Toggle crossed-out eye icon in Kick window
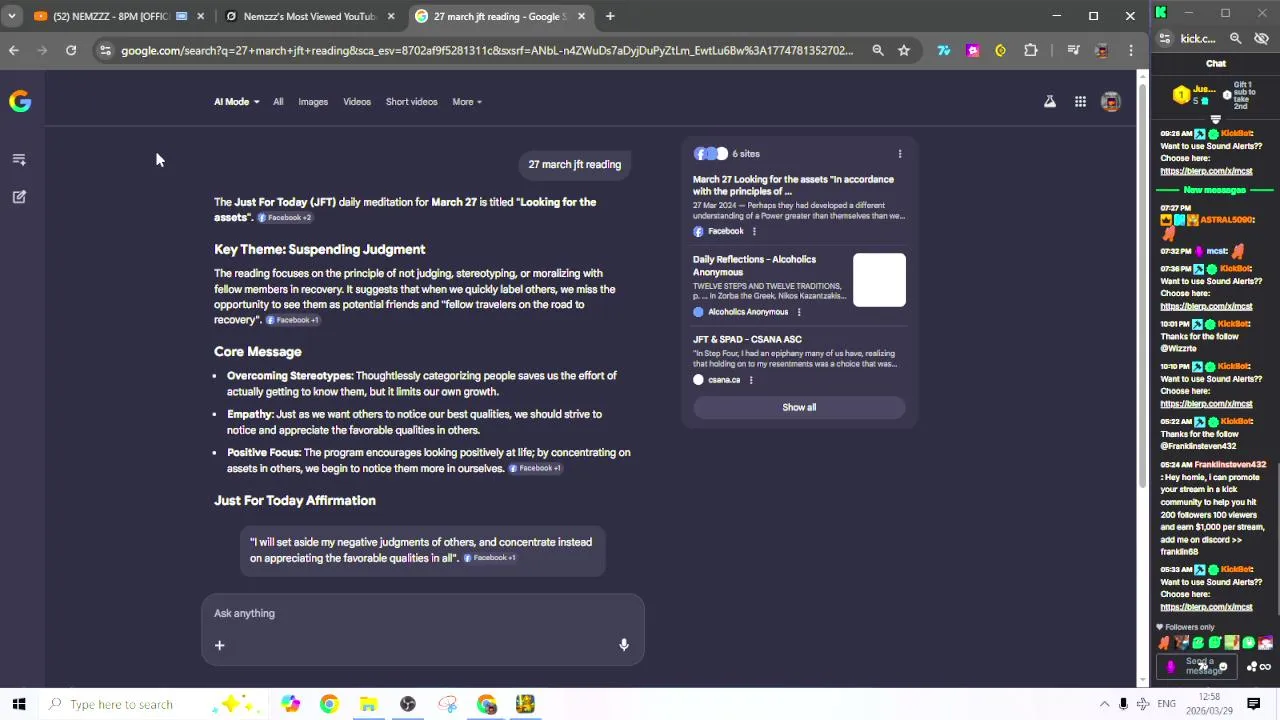1280x720 pixels. click(x=1261, y=38)
